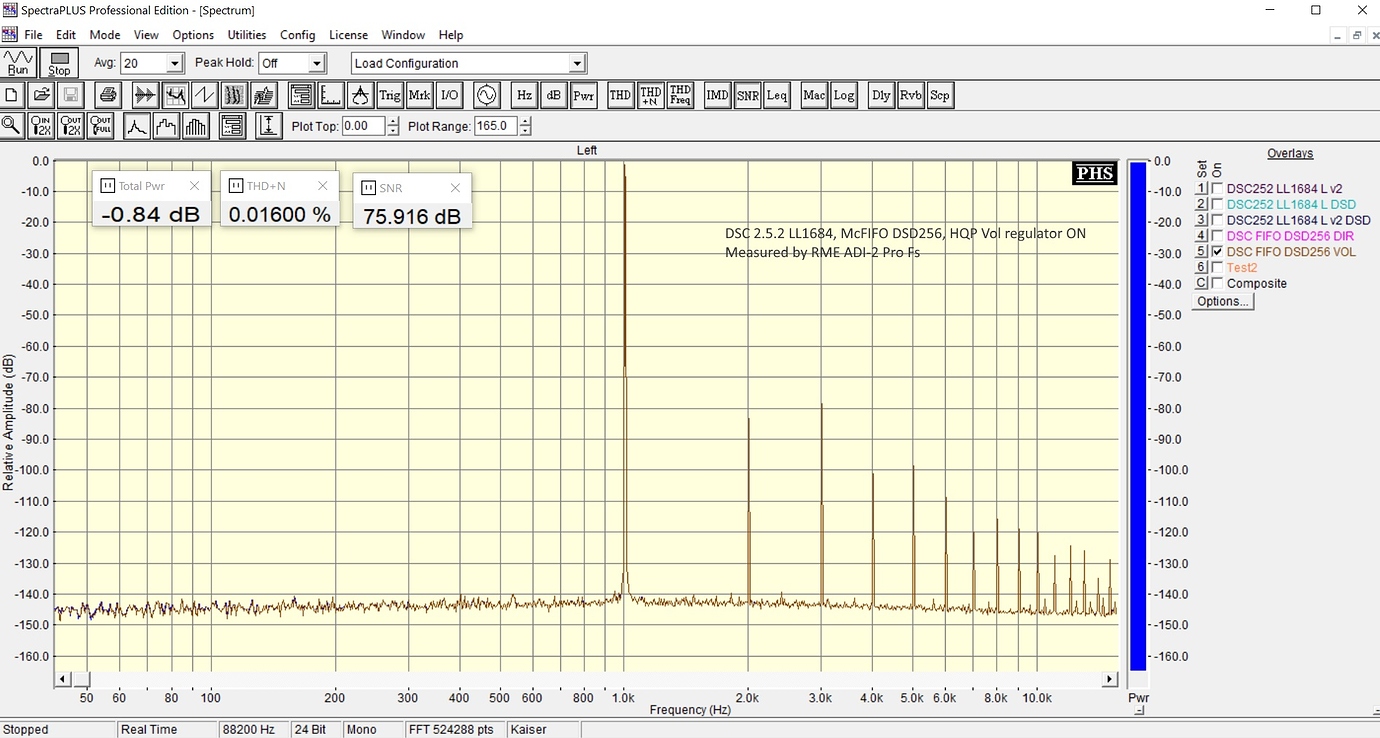Toggle the Composite overlay checkbox
The height and width of the screenshot is (738, 1380).
tap(1217, 284)
